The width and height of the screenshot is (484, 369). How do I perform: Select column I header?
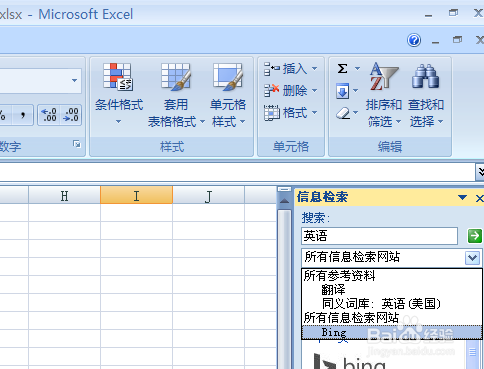tap(136, 196)
